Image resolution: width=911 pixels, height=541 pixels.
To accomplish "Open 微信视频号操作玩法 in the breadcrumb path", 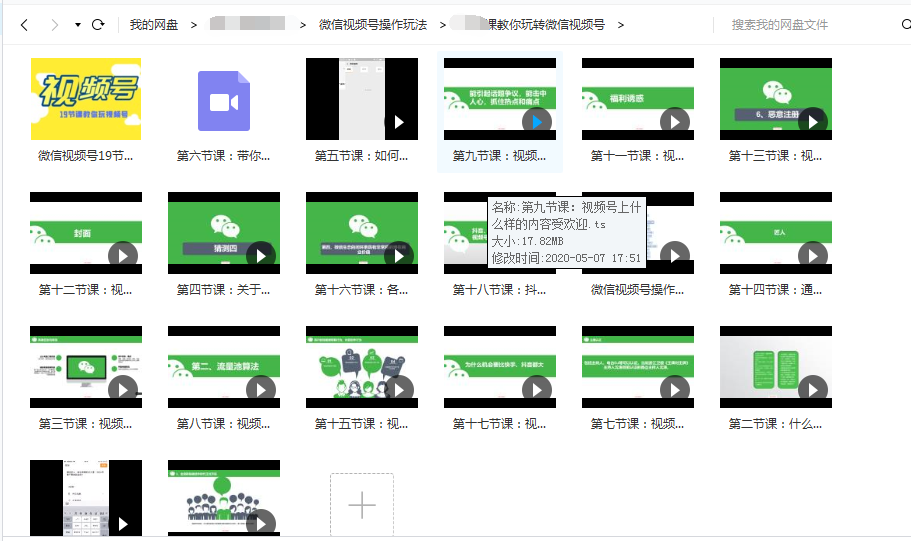I will tap(373, 25).
